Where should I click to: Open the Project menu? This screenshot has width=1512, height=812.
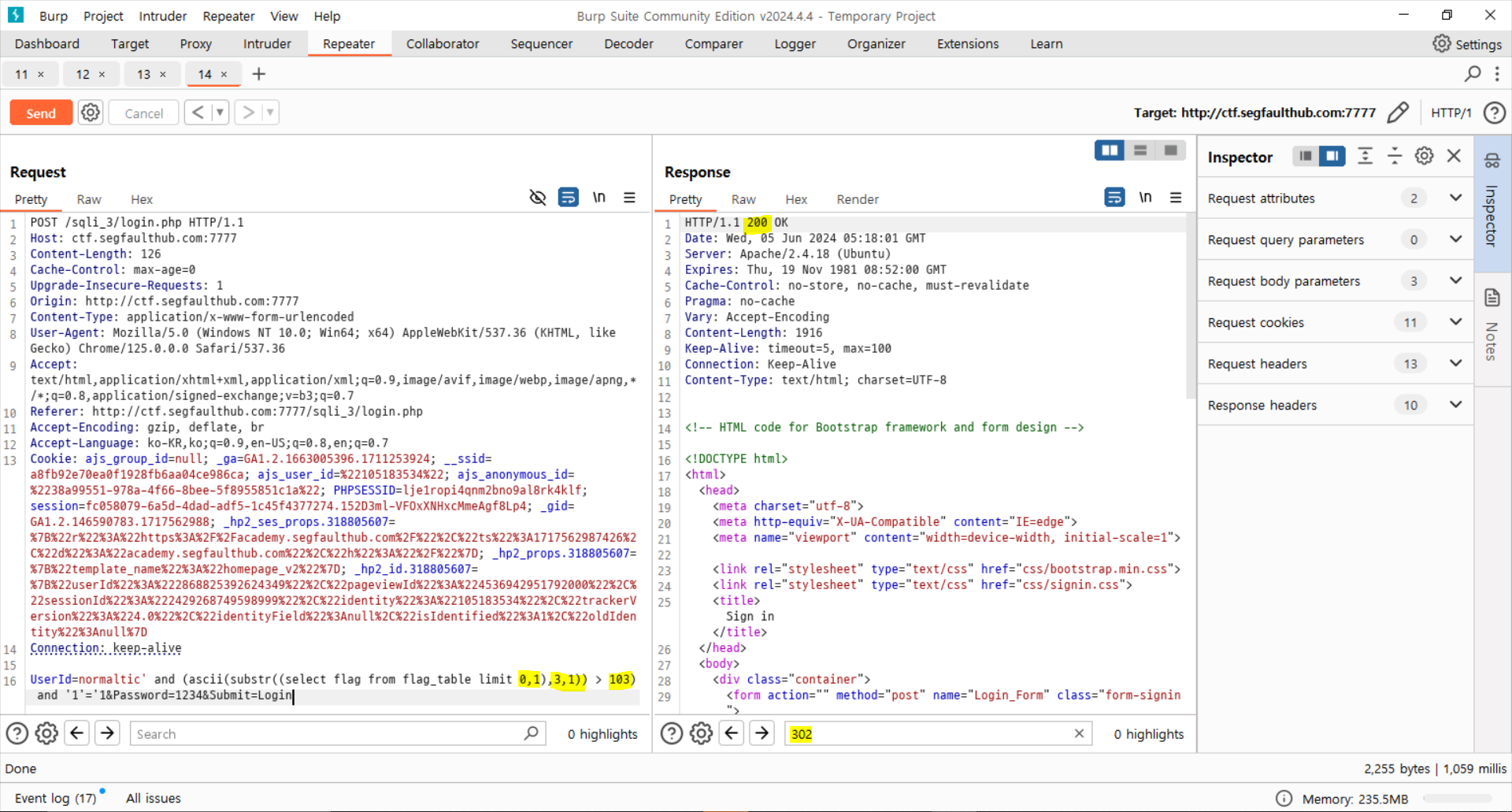tap(103, 16)
